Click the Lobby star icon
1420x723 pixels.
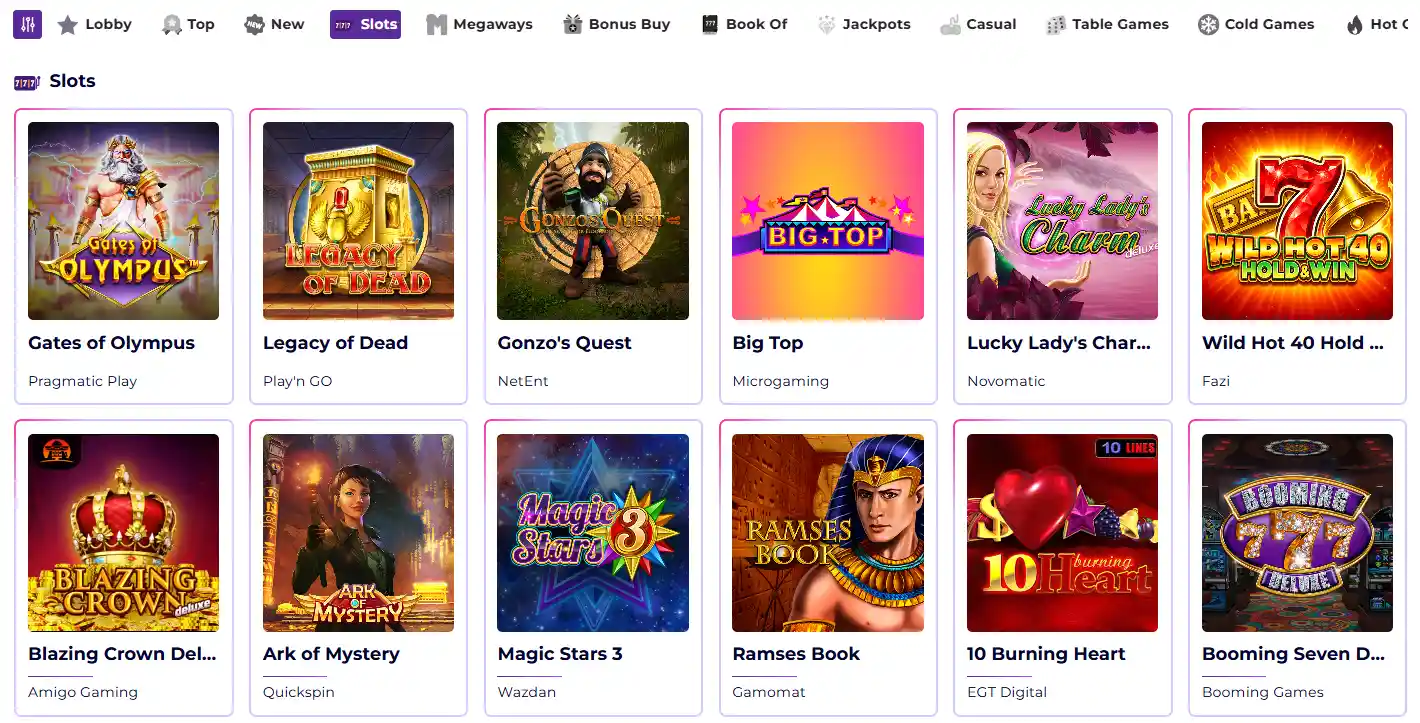pos(67,25)
